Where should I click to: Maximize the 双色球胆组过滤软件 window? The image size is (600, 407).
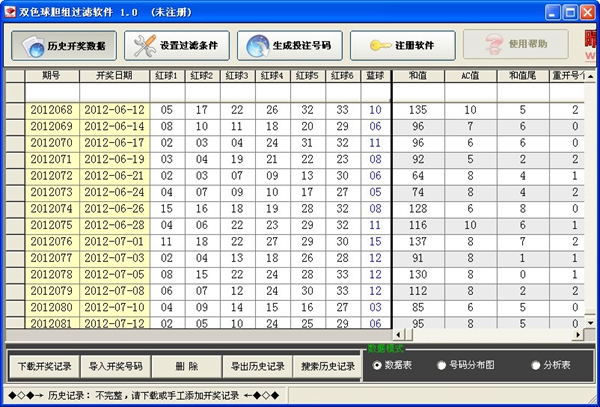click(570, 13)
